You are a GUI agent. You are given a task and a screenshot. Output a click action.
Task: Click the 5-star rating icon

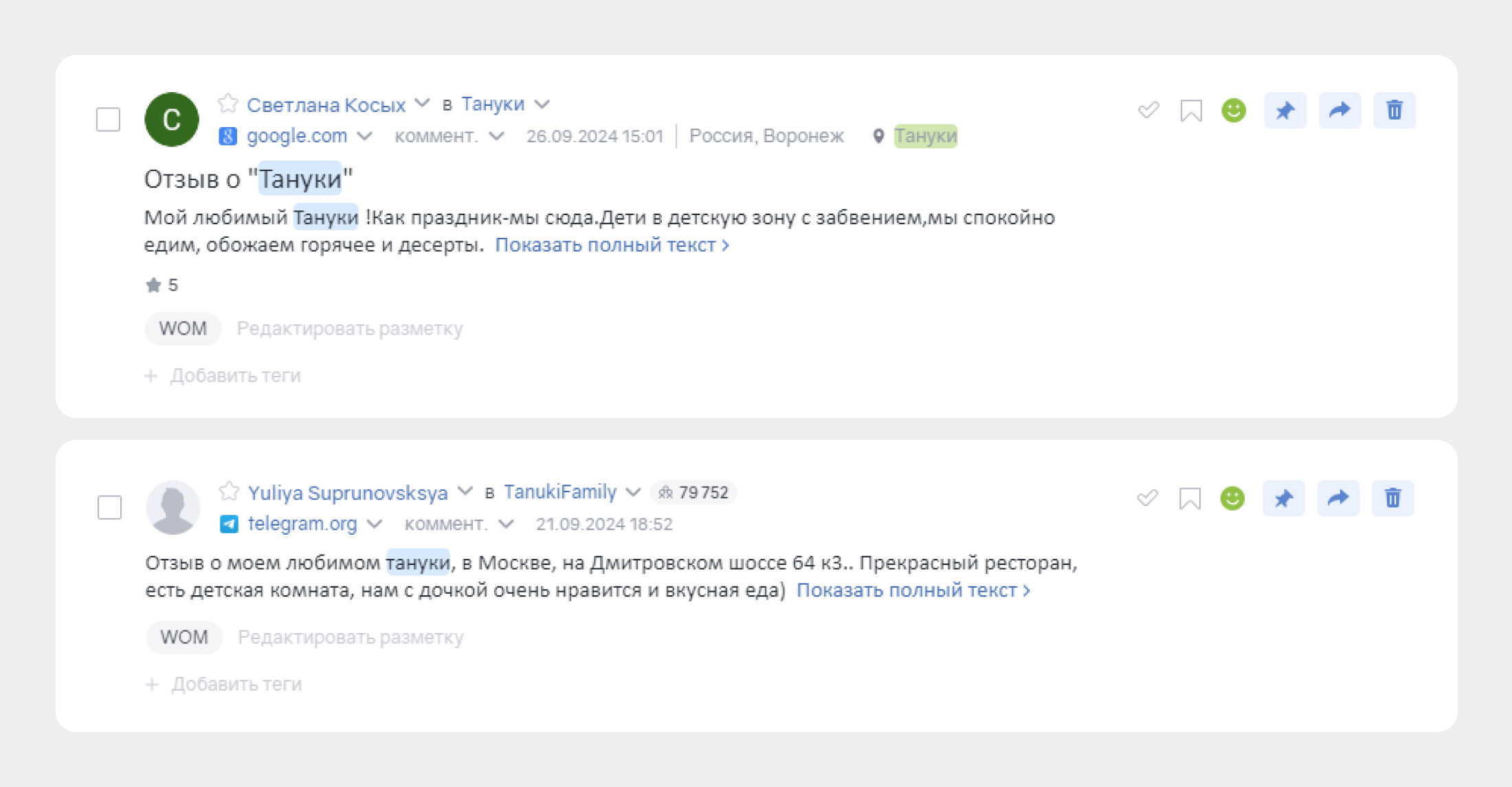(153, 285)
